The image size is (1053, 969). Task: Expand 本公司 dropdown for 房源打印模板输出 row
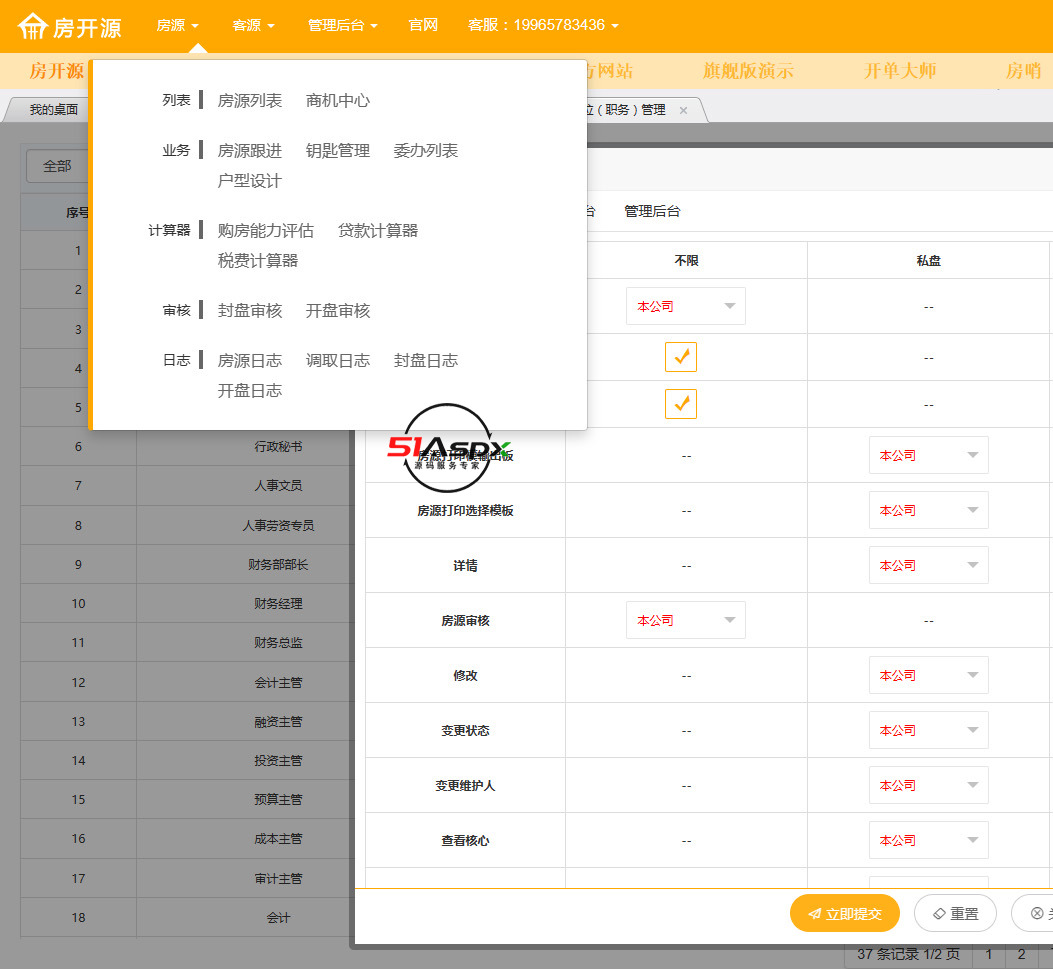click(929, 456)
